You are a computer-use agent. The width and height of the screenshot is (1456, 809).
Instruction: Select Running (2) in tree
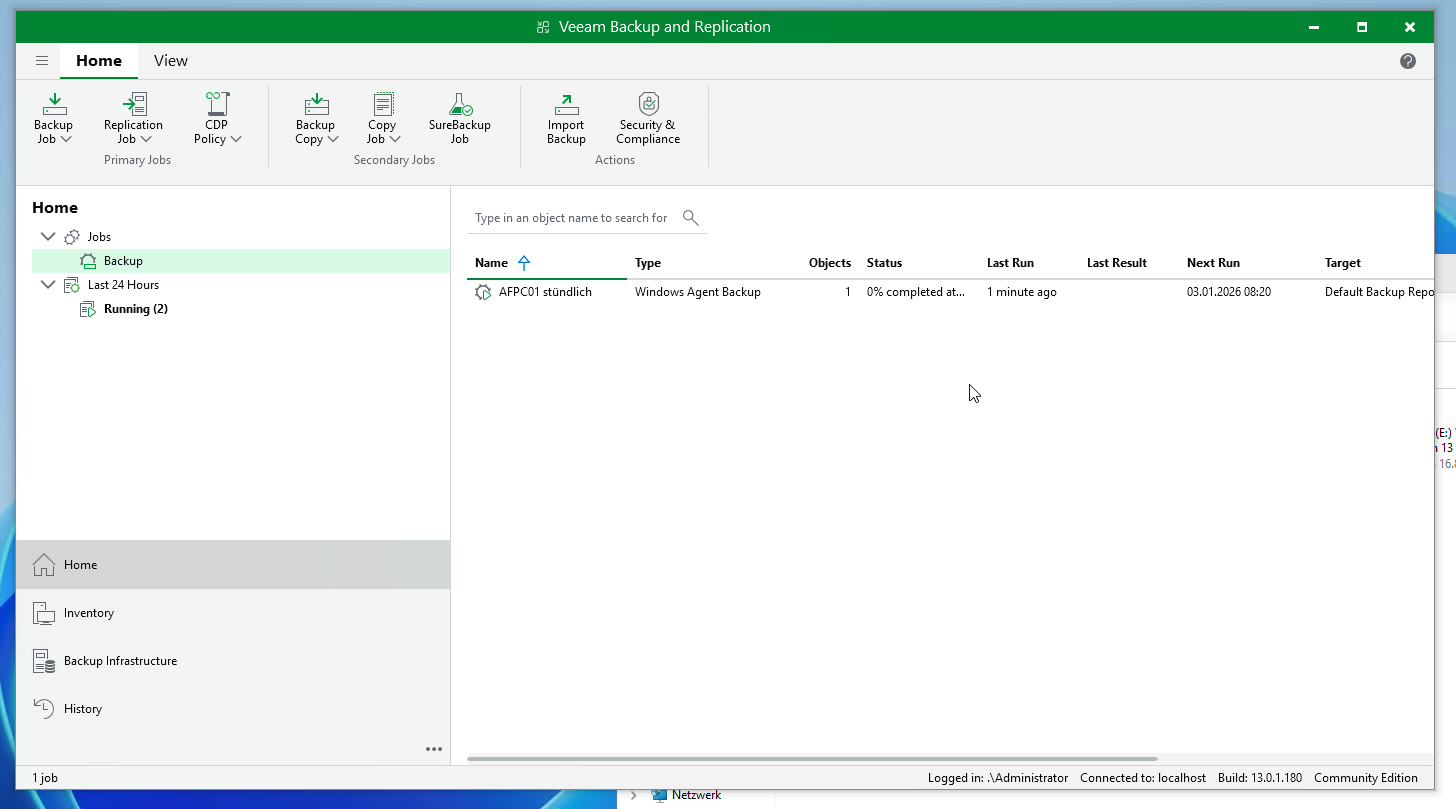(135, 309)
